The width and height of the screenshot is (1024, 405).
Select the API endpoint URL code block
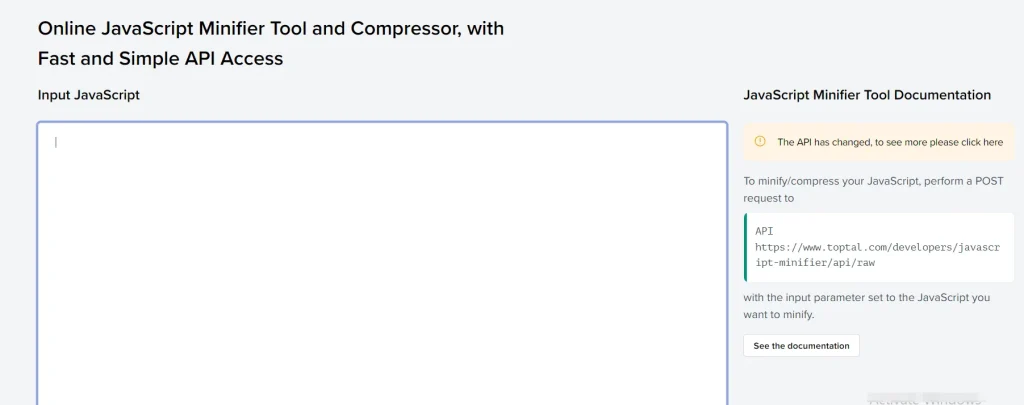pos(879,247)
